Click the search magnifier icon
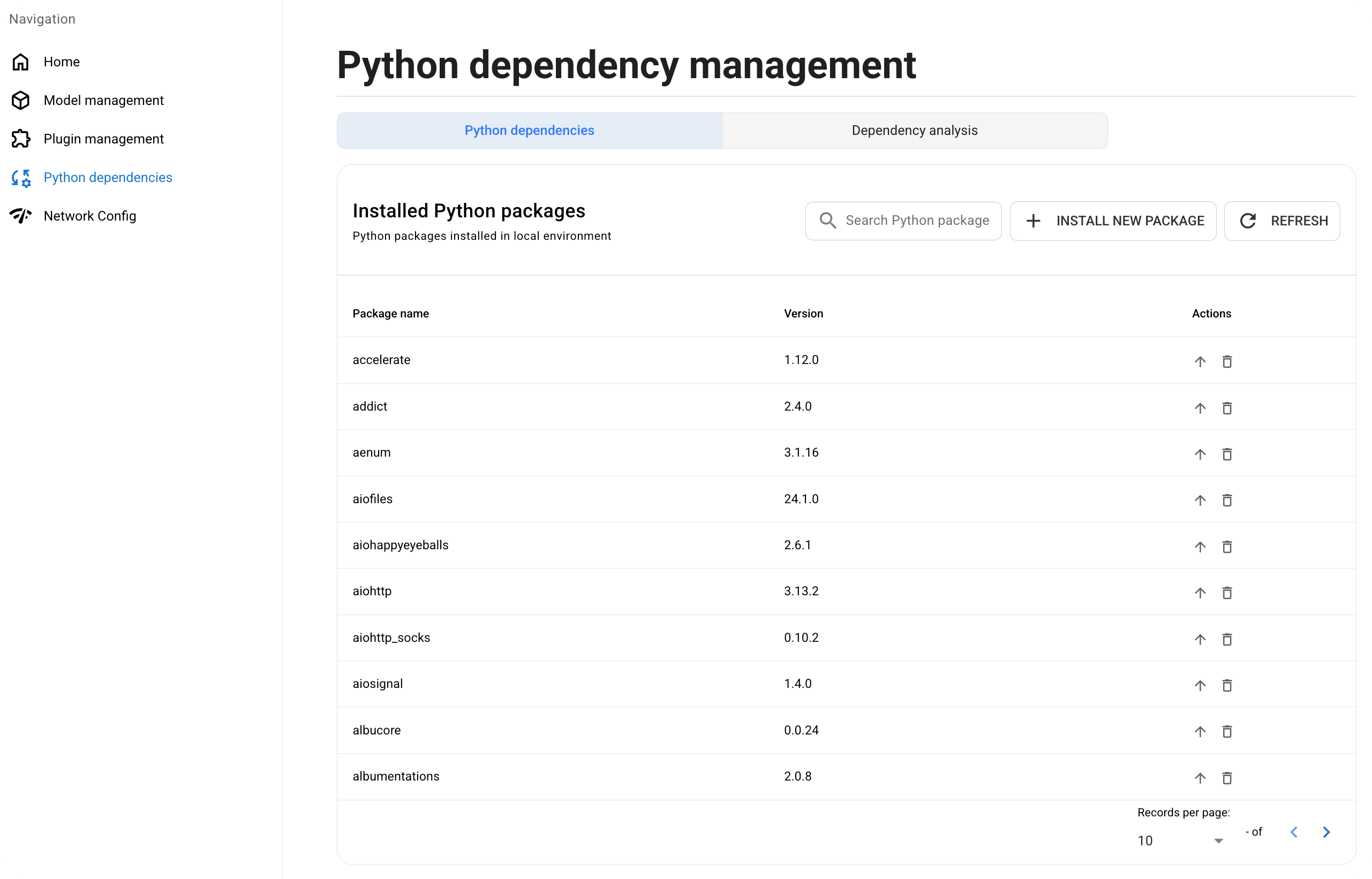1372x879 pixels. click(x=827, y=221)
